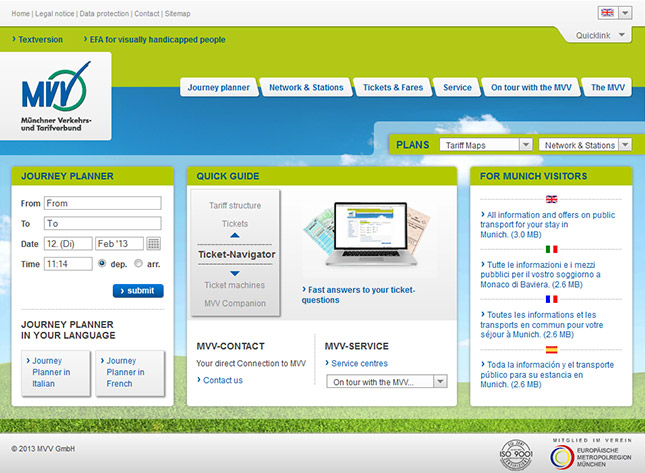Open the Legal notice link
Image resolution: width=645 pixels, height=473 pixels.
(55, 14)
